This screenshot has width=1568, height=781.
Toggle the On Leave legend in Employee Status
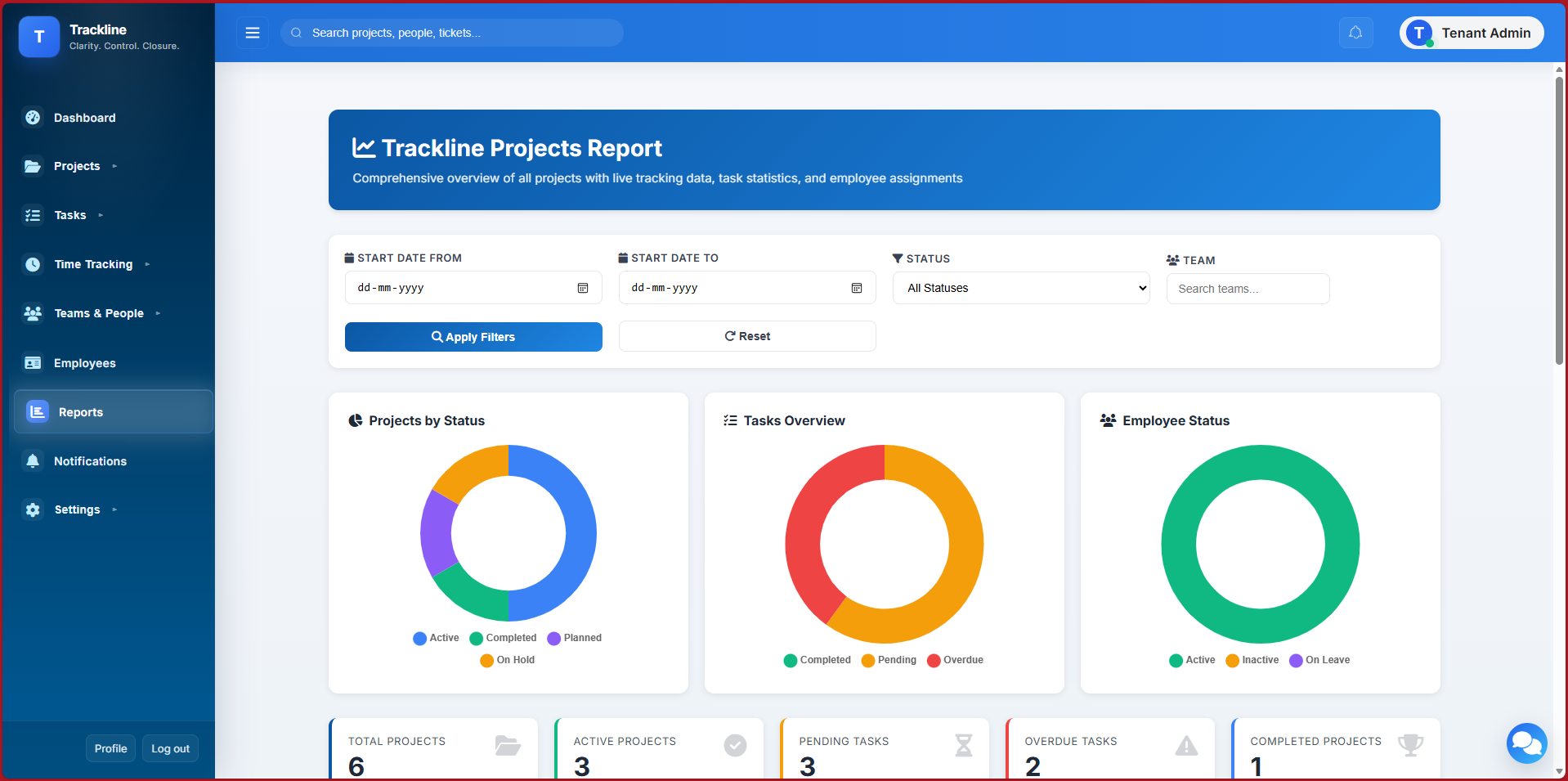1319,660
